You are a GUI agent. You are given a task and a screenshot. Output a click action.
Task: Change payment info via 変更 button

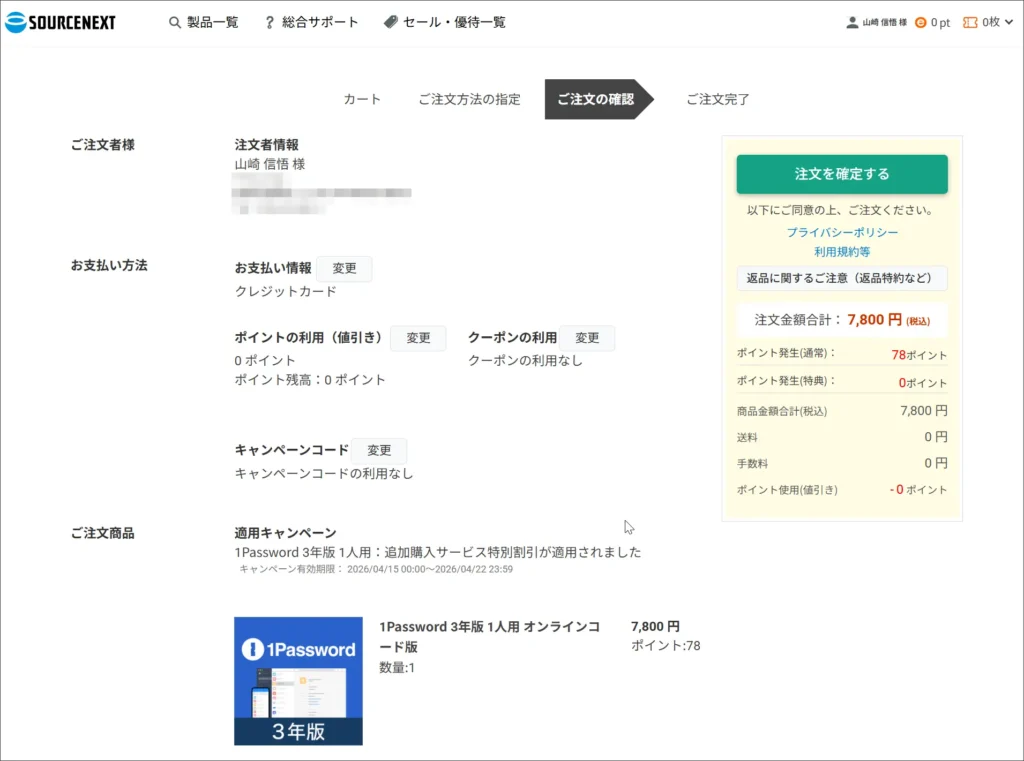pyautogui.click(x=344, y=268)
